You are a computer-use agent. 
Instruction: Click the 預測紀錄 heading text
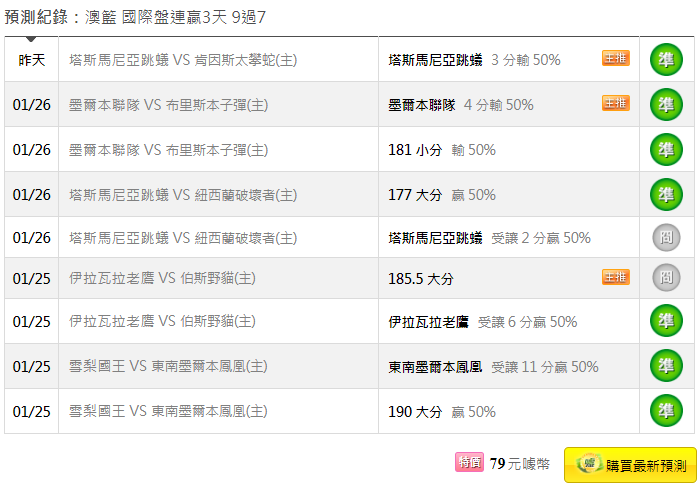point(36,17)
